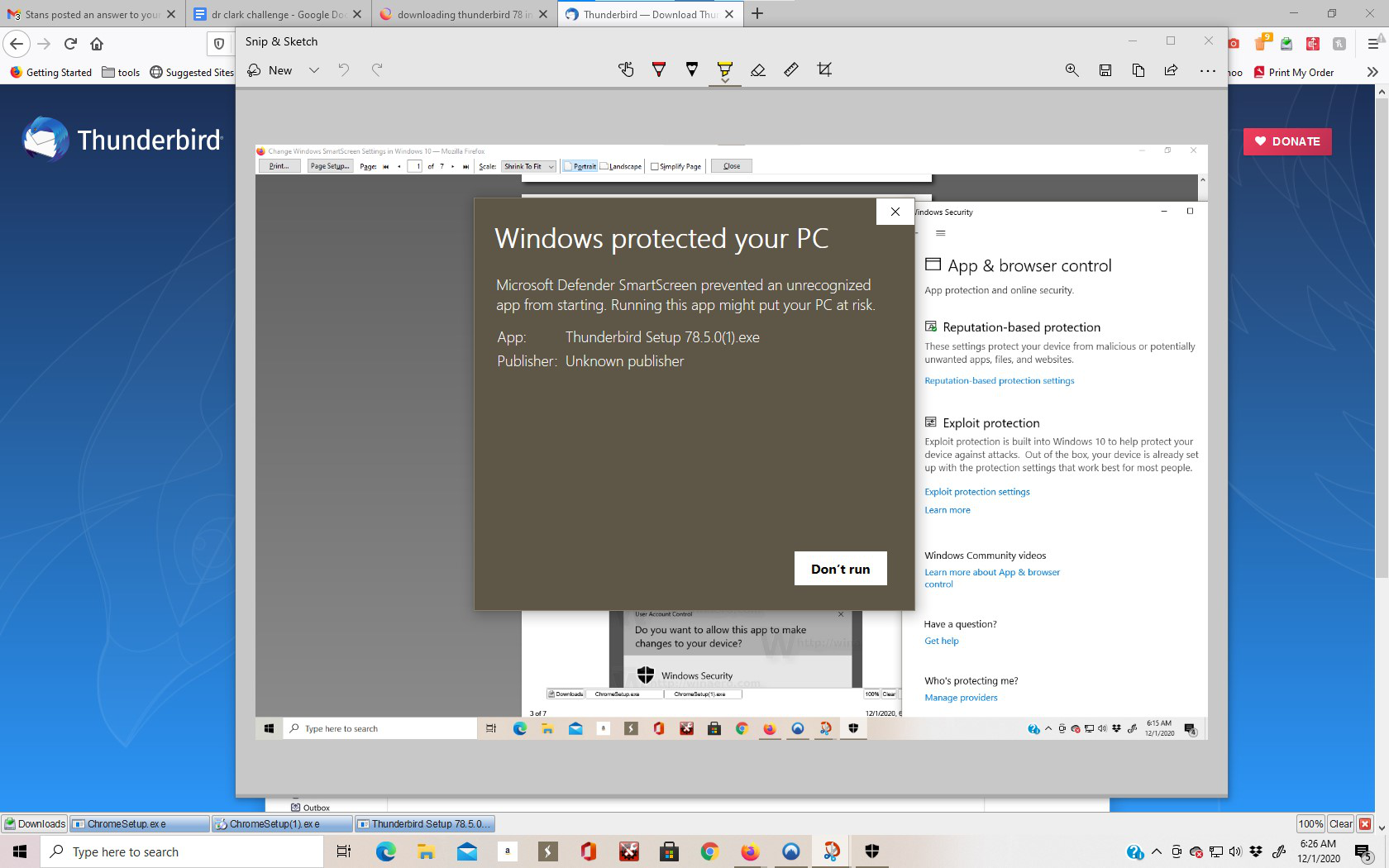Open ChromeSetup.exe in the download bar
This screenshot has height=868, width=1389.
(x=140, y=823)
